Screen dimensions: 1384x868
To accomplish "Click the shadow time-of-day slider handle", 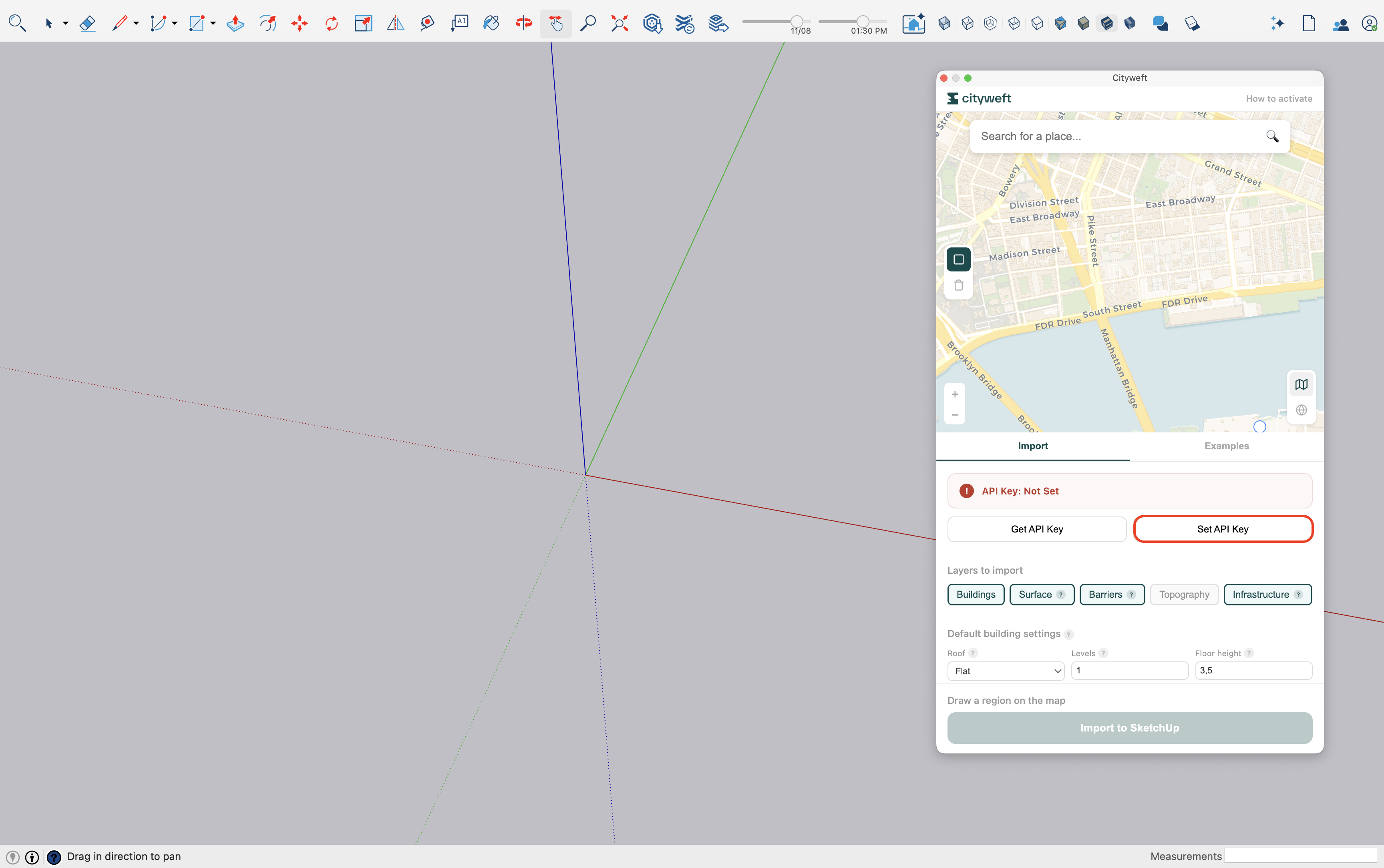I will [x=863, y=22].
